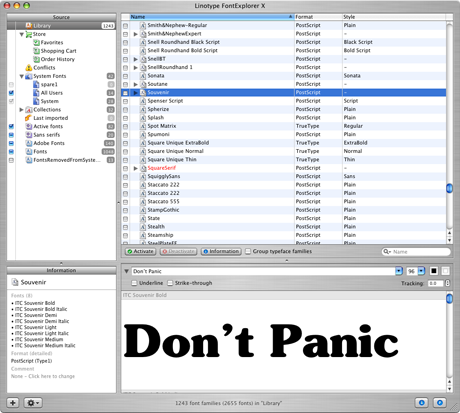460x413 pixels.
Task: Click the Tracking value field
Action: click(435, 283)
